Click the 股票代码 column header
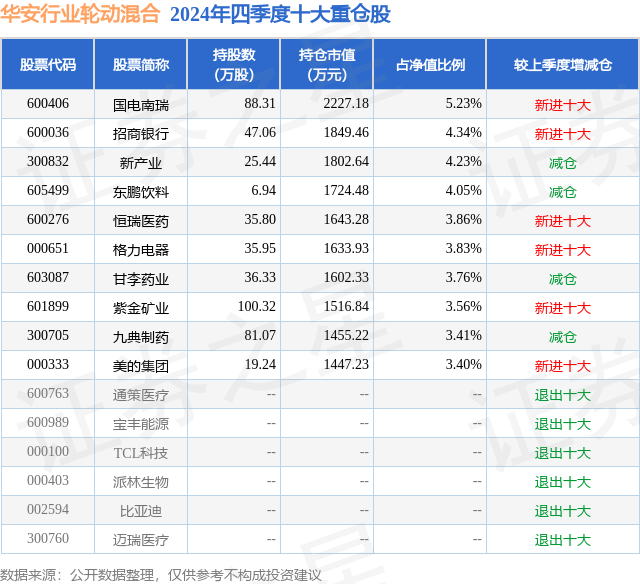The image size is (640, 584). (48, 64)
